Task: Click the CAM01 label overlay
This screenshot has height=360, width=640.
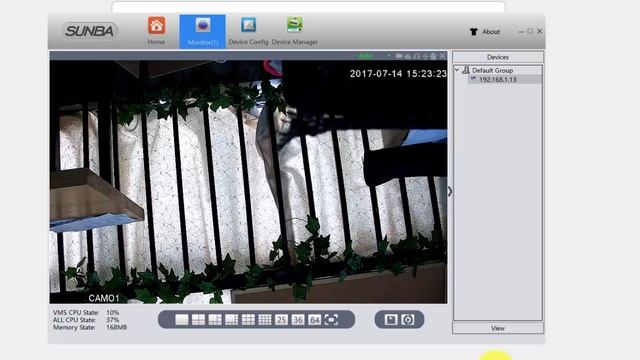Action: (x=104, y=298)
